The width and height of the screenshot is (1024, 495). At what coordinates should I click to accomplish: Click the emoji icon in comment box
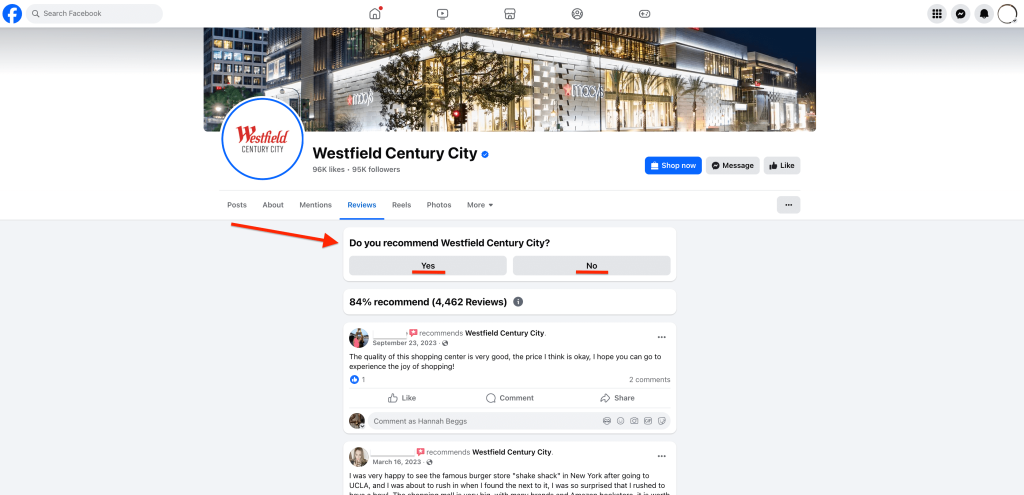point(620,421)
